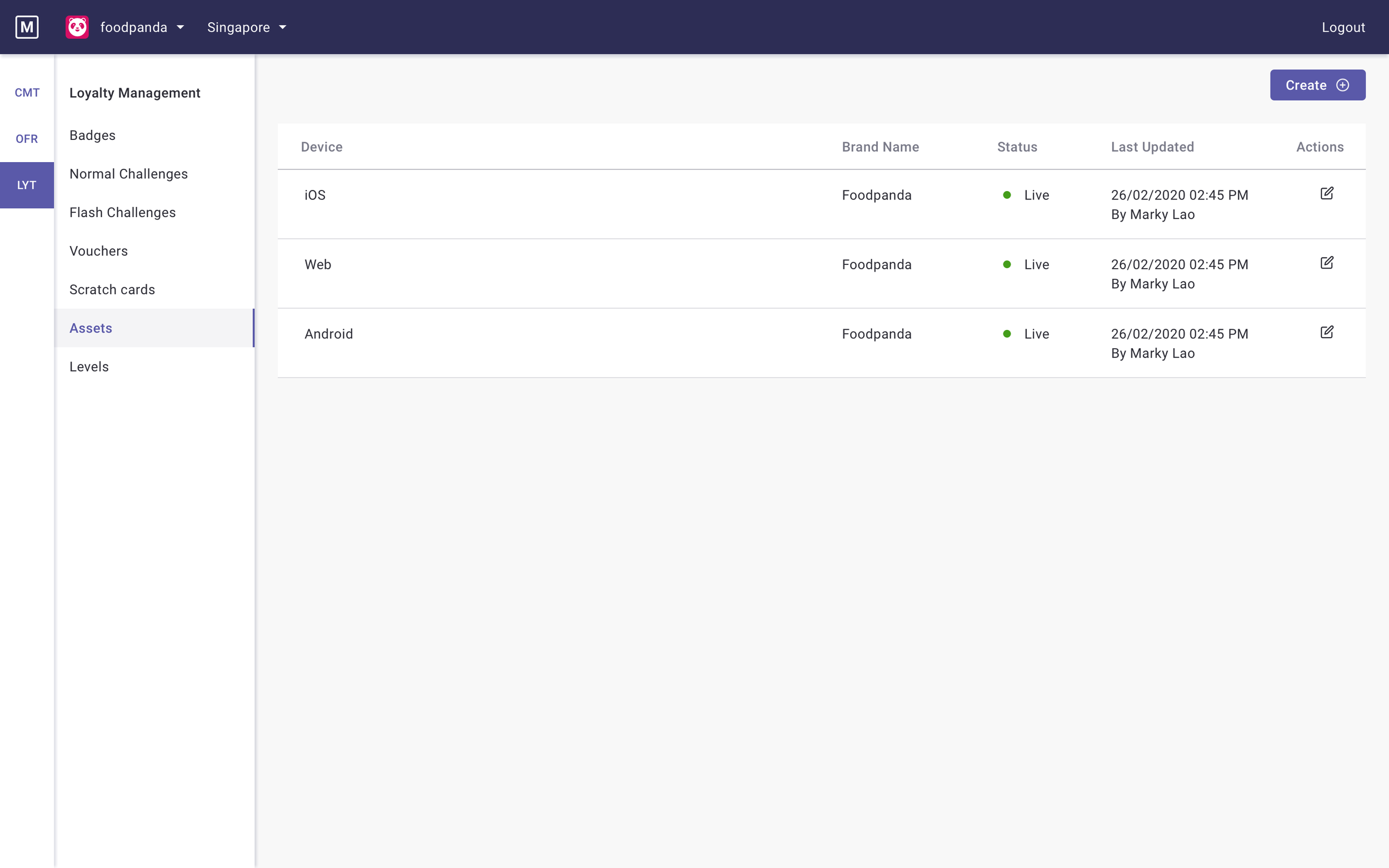Open the foodpanda brand dropdown
Image resolution: width=1389 pixels, height=868 pixels.
(142, 27)
